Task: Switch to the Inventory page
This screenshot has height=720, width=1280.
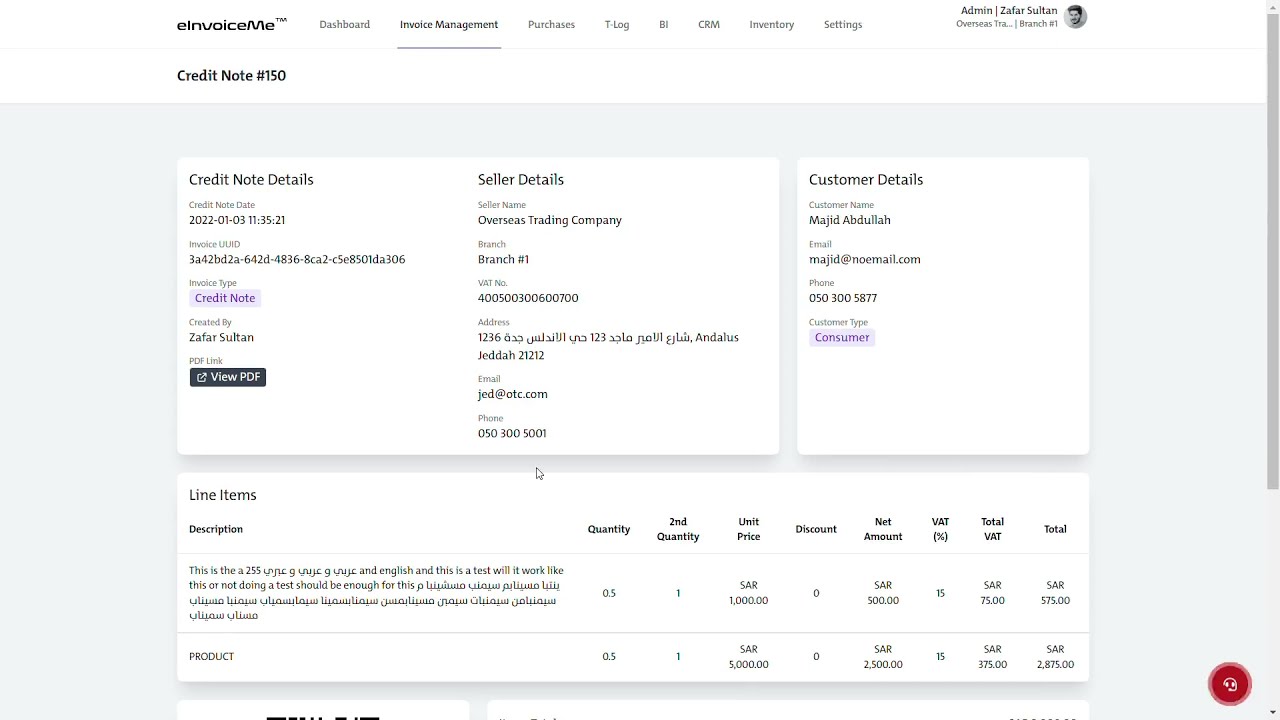Action: click(771, 24)
